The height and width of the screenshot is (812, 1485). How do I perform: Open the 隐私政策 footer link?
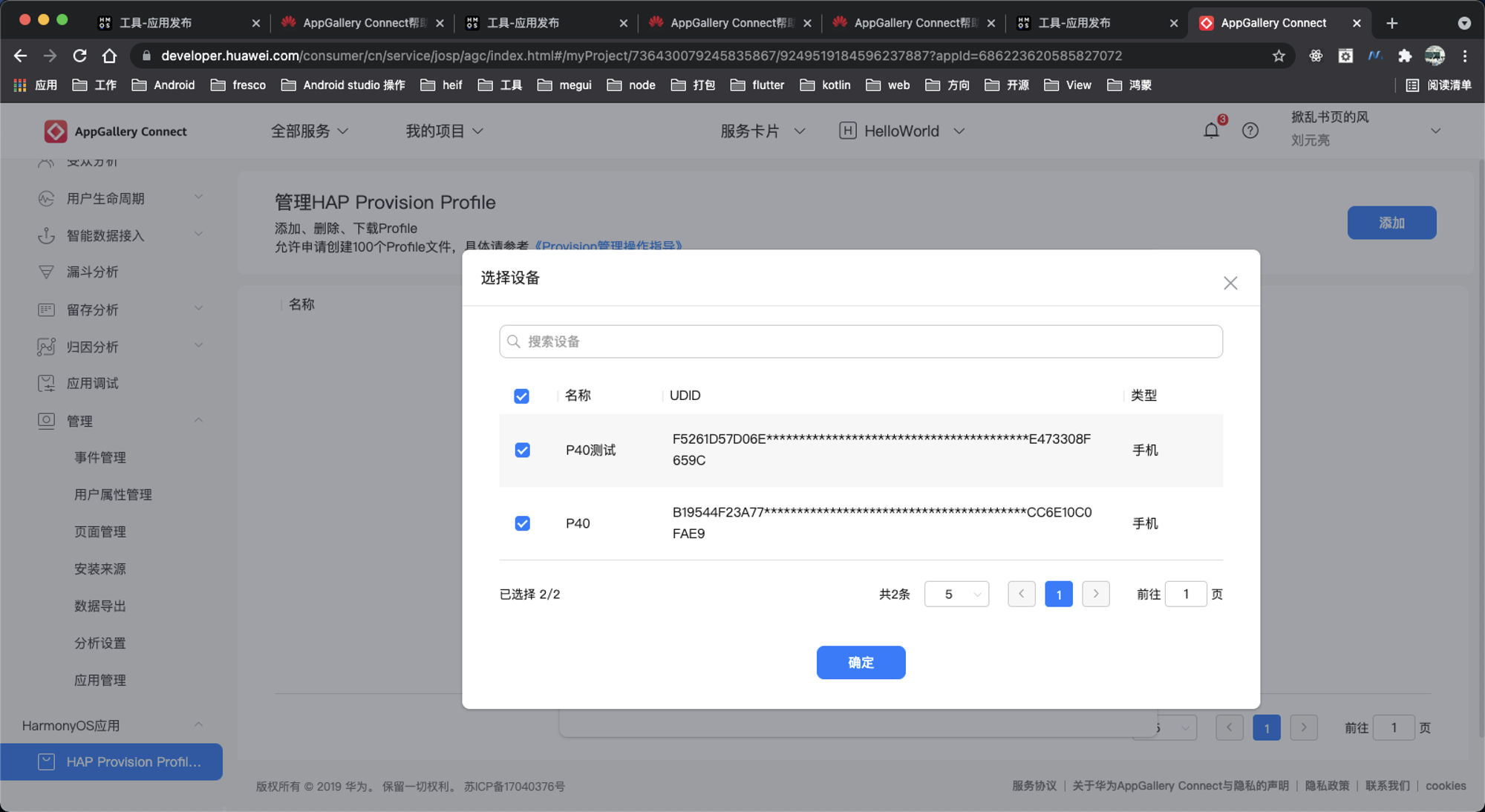(x=1327, y=785)
